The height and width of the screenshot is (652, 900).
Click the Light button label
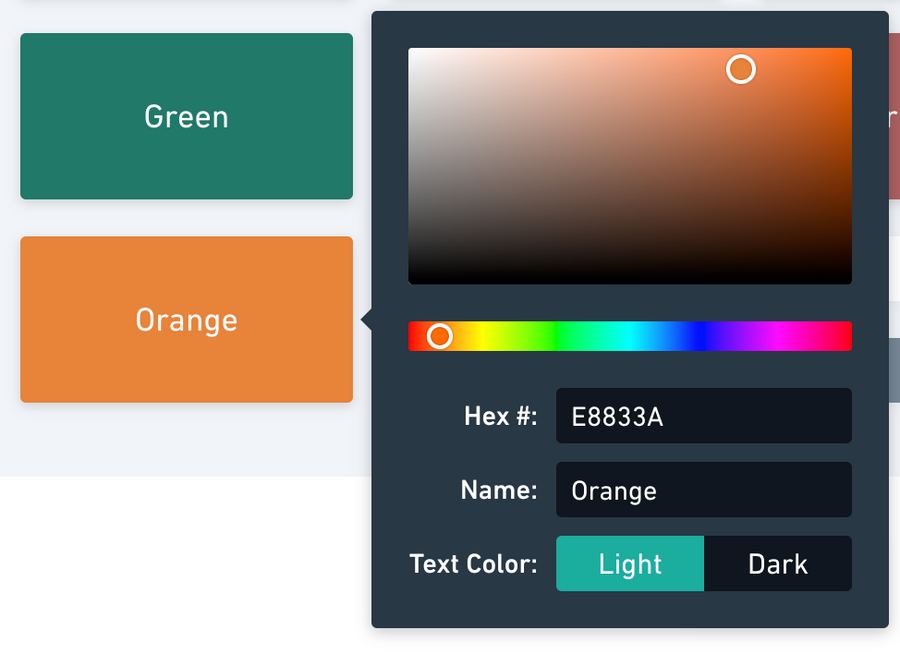(630, 564)
